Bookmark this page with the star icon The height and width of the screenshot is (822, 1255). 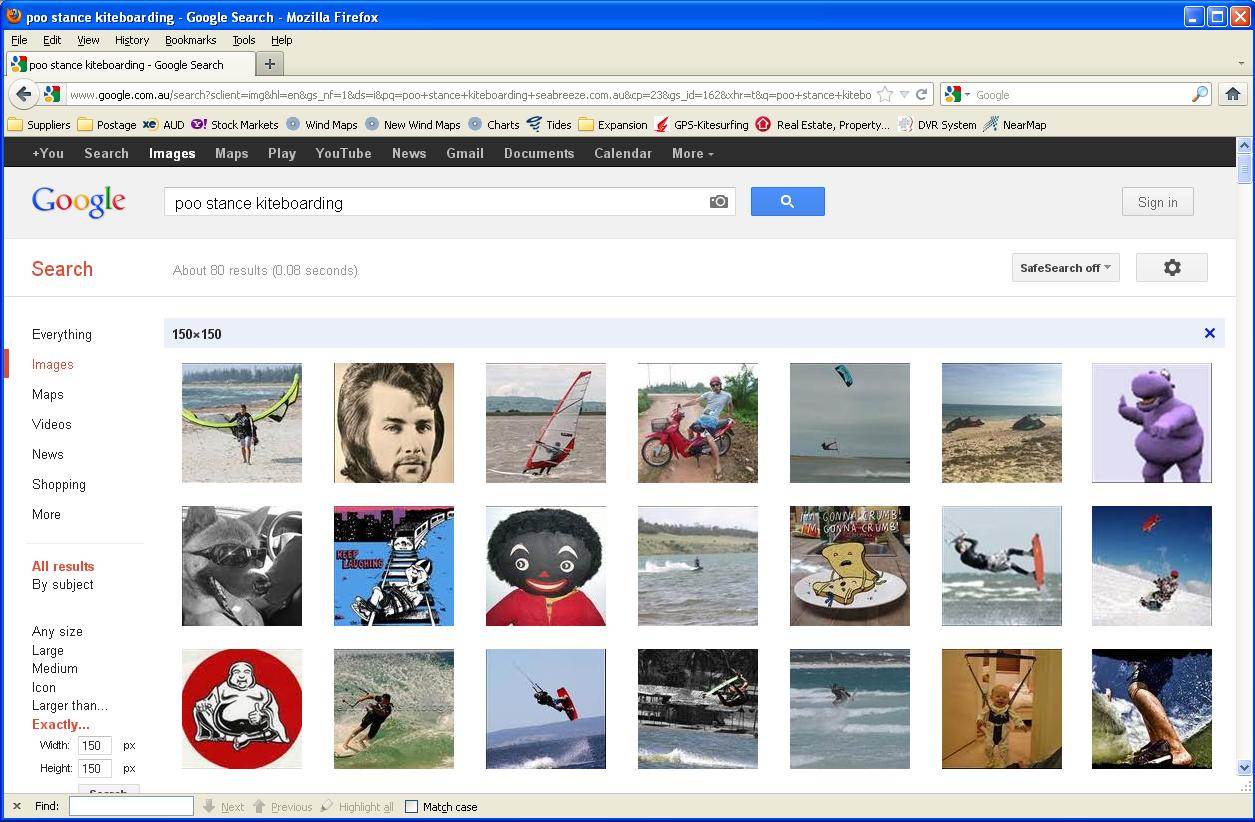(x=885, y=94)
